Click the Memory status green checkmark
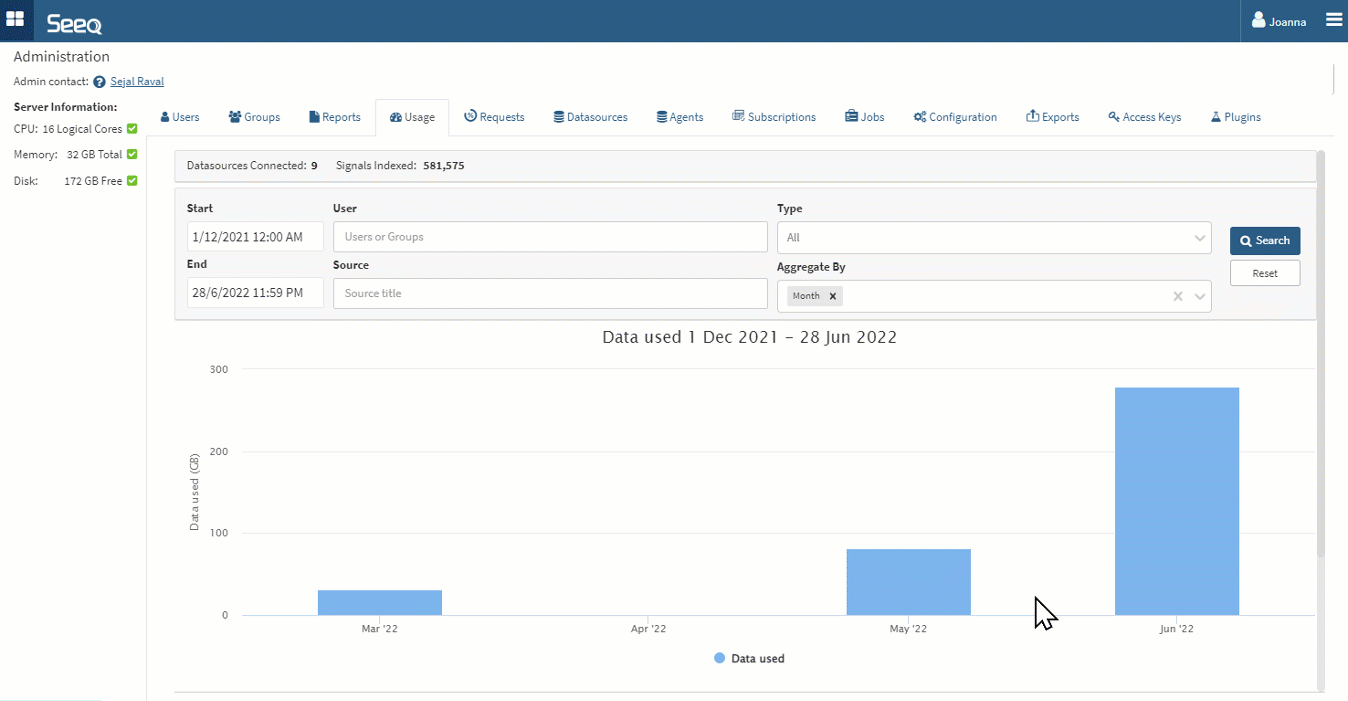The width and height of the screenshot is (1348, 701). pyautogui.click(x=132, y=155)
